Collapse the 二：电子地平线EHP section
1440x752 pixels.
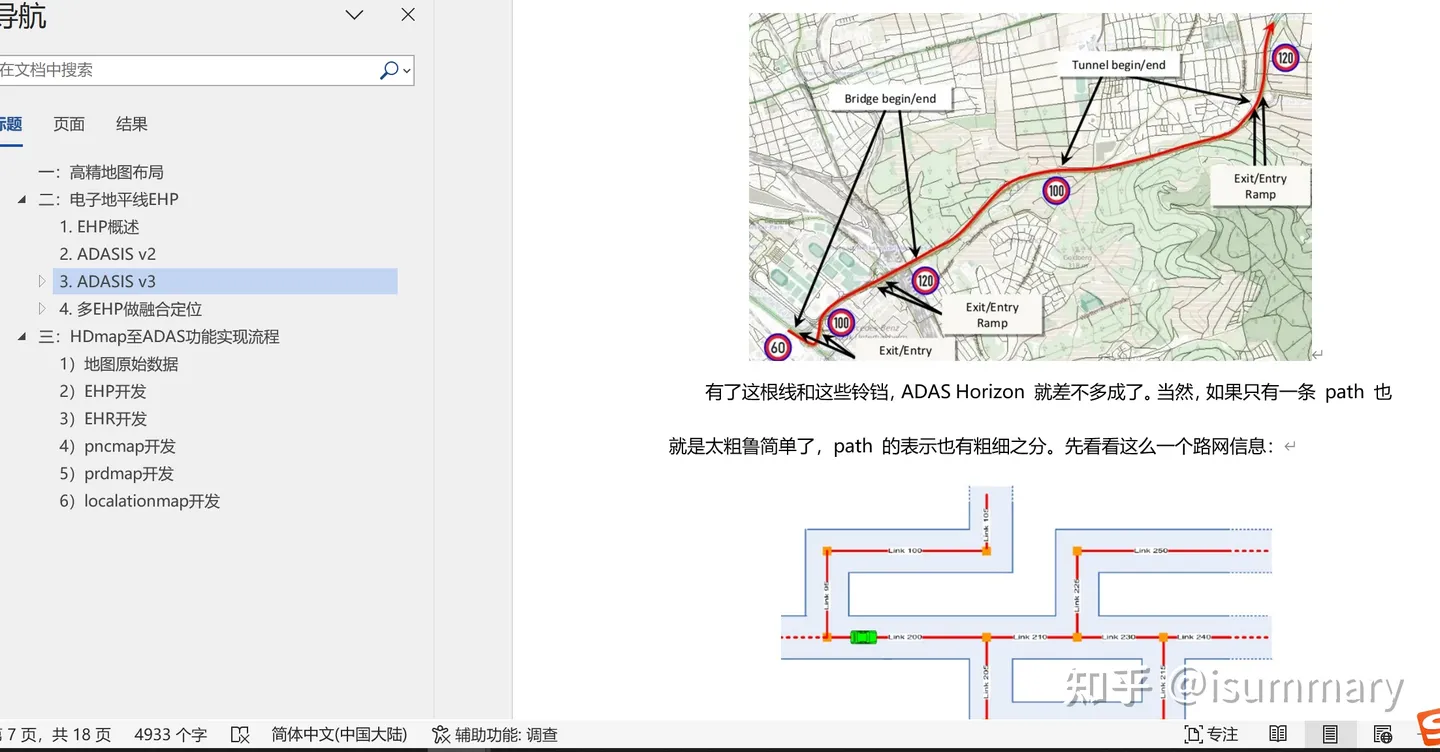click(x=22, y=199)
